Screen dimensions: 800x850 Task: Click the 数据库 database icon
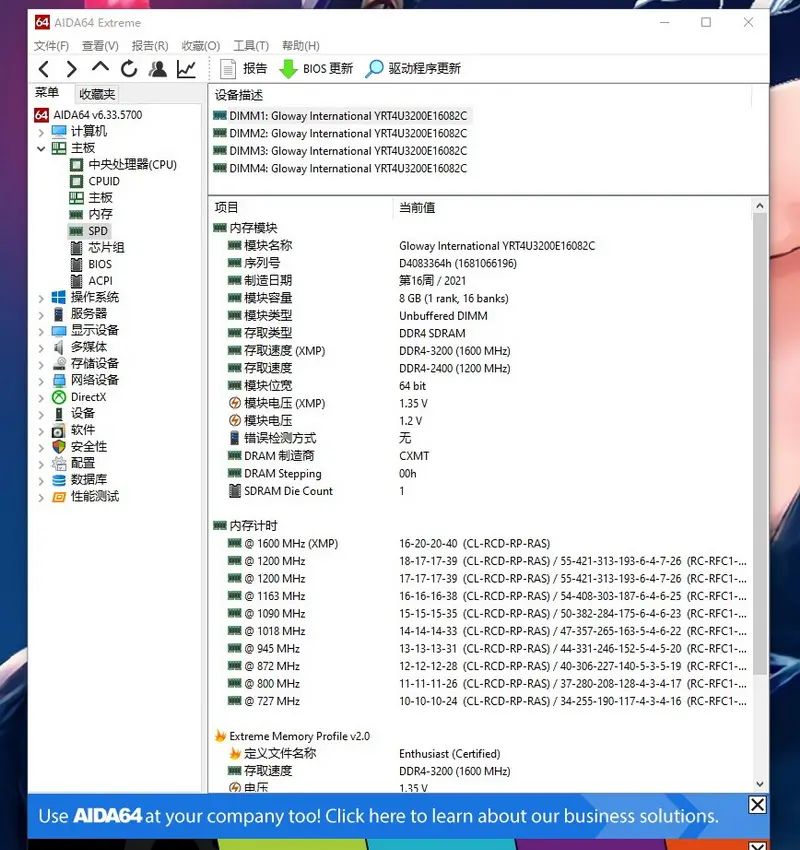(x=59, y=480)
